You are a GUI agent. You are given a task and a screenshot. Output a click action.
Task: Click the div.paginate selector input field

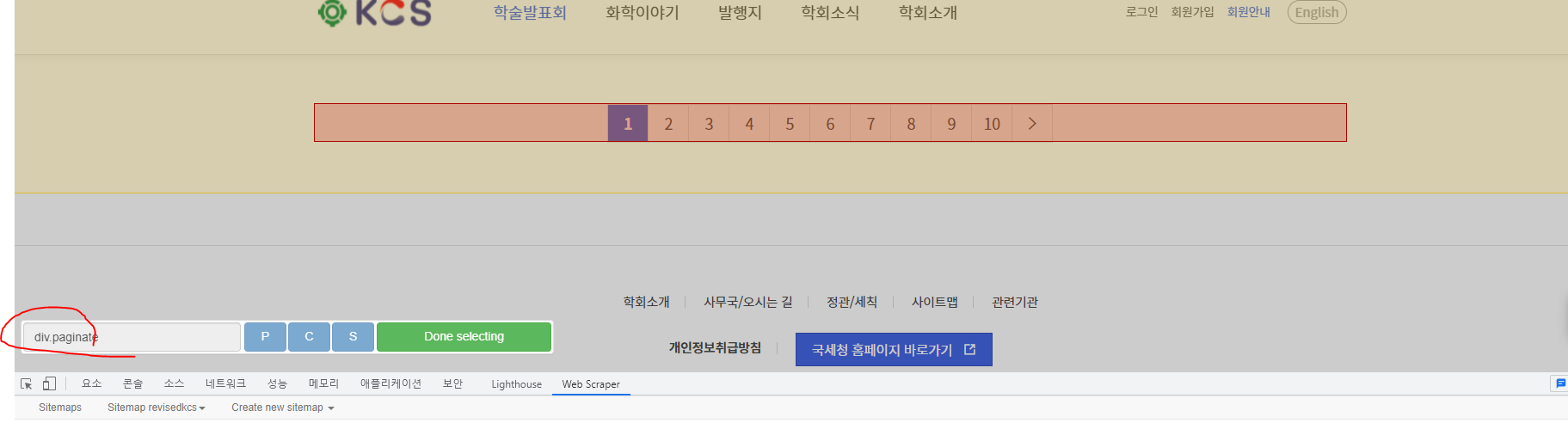pos(131,337)
